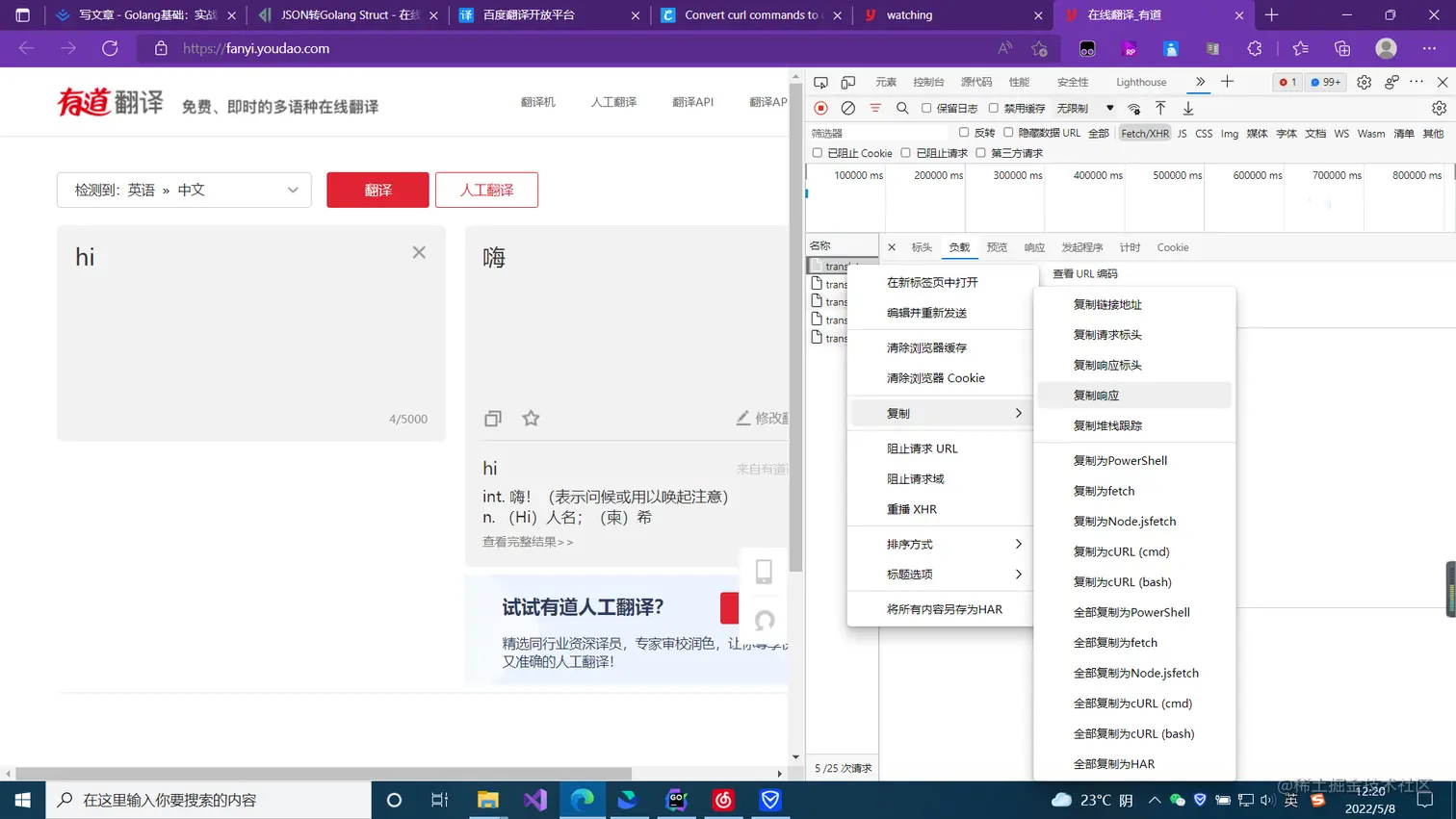
Task: Add a new DevTools tool tab
Action: click(1227, 82)
